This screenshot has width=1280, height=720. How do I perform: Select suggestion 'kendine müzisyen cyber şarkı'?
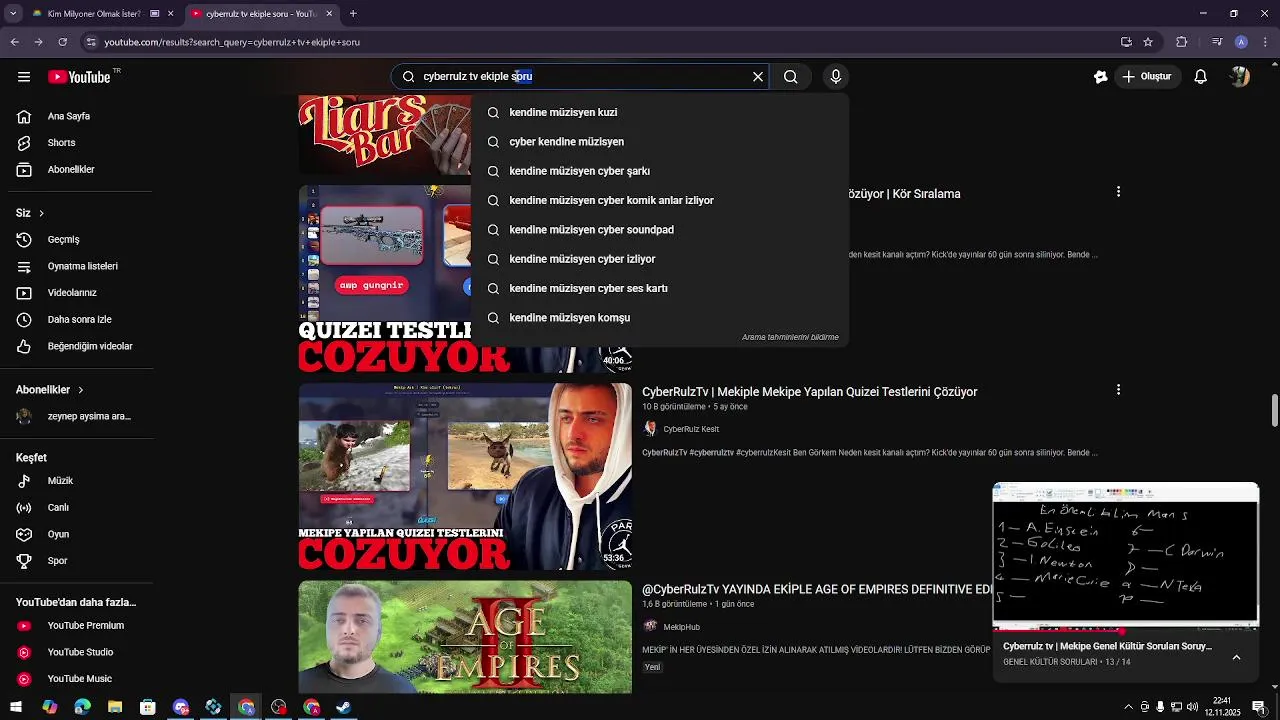click(660, 171)
